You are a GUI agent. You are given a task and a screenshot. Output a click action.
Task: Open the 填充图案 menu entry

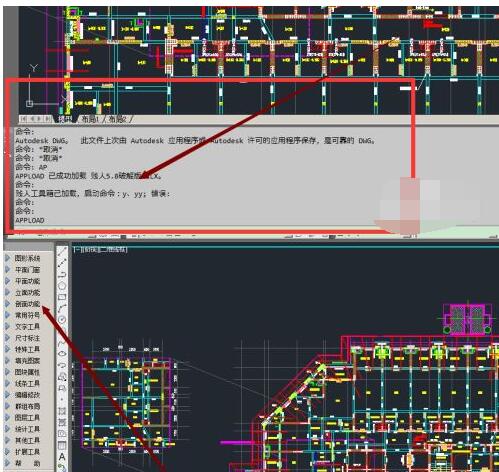pos(27,361)
